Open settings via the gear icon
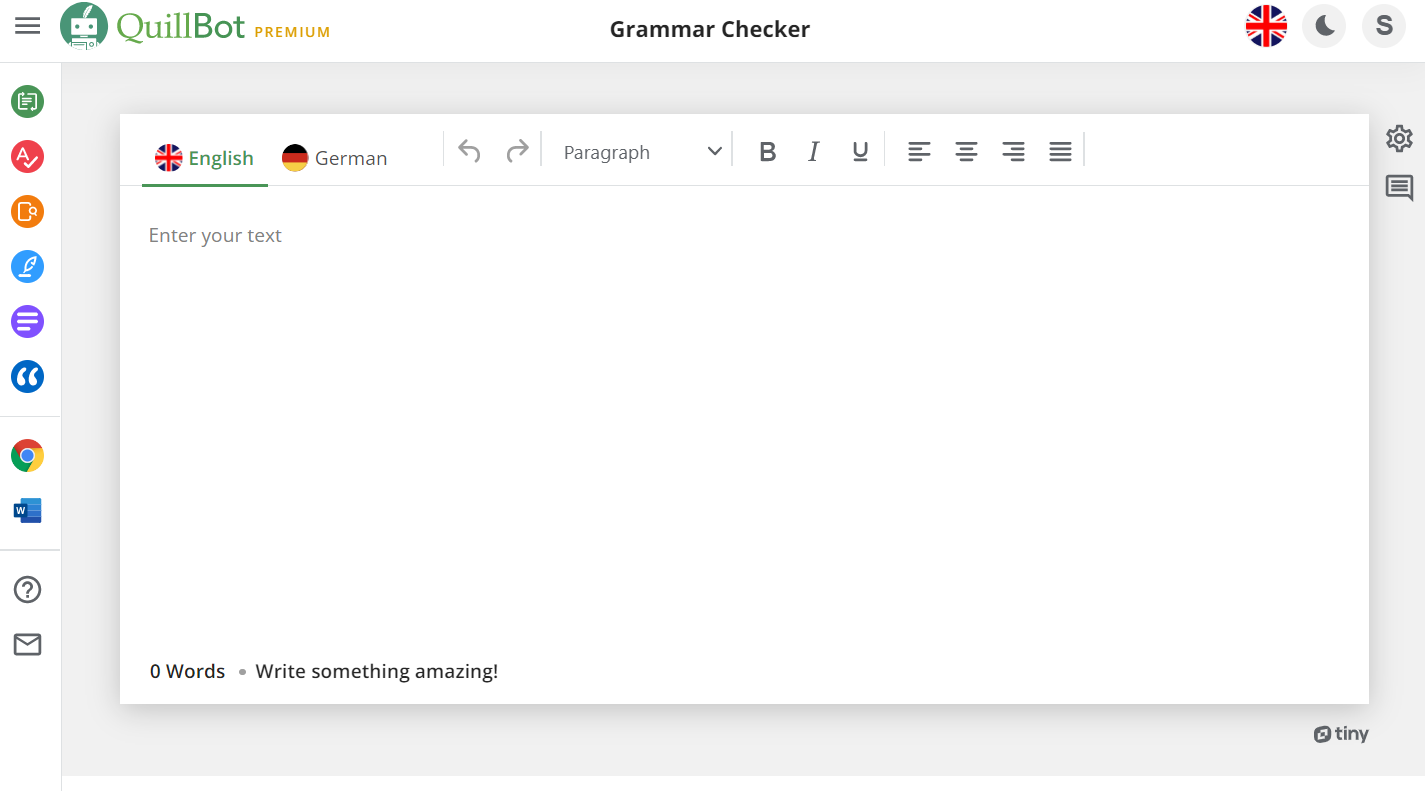The image size is (1425, 791). click(1399, 139)
